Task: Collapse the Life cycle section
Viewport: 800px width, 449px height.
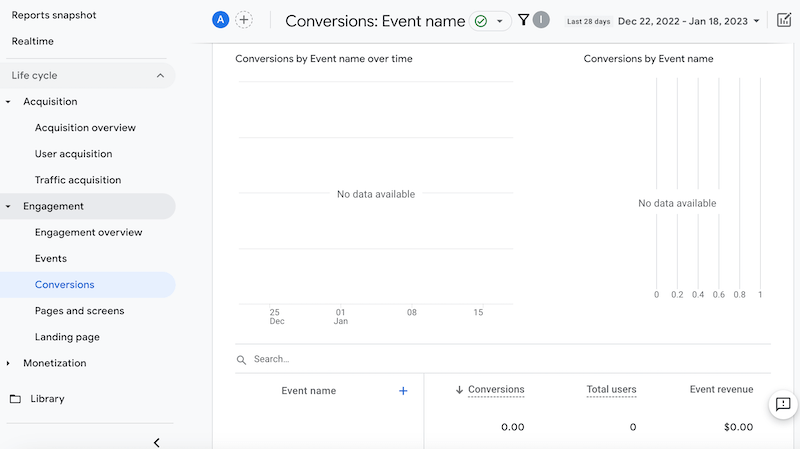Action: (x=160, y=76)
